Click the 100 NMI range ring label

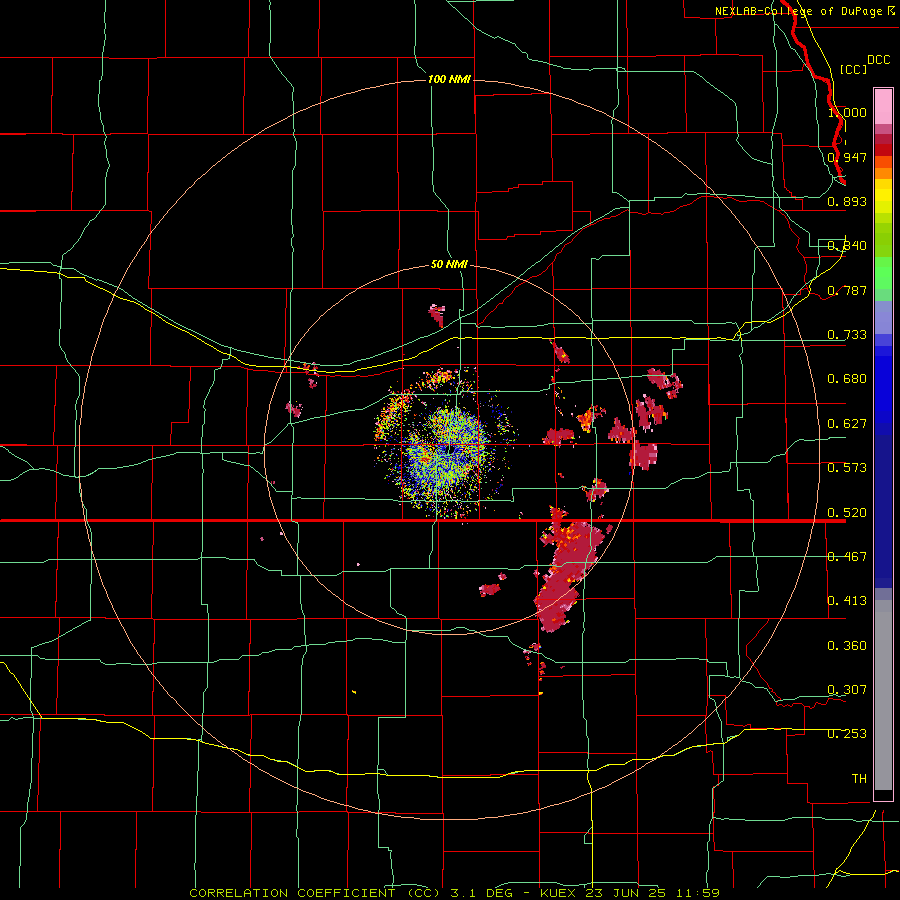point(449,79)
